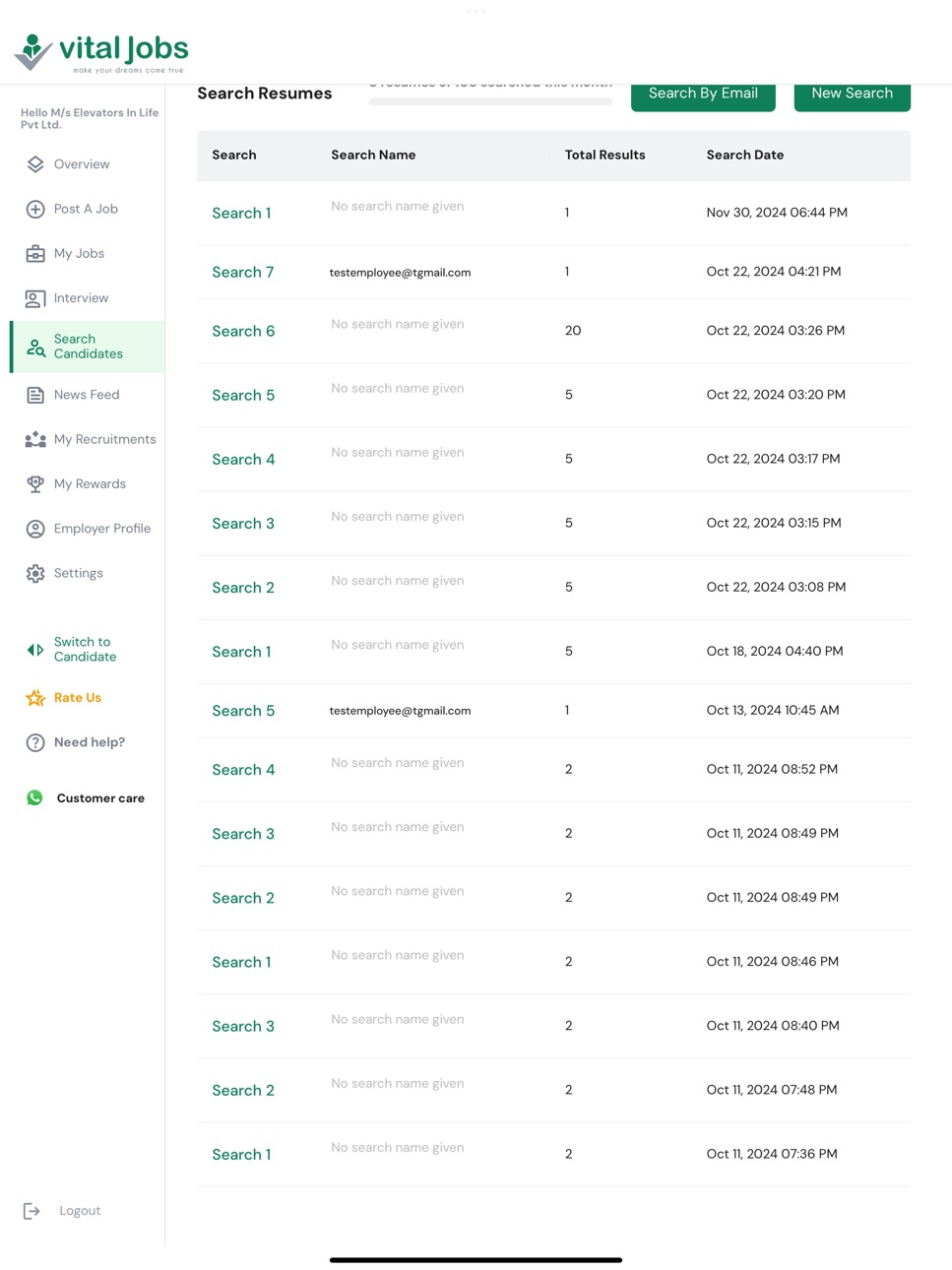Open Search 4 from Oct 11 08:52 PM
The height and width of the screenshot is (1270, 952).
pos(243,770)
